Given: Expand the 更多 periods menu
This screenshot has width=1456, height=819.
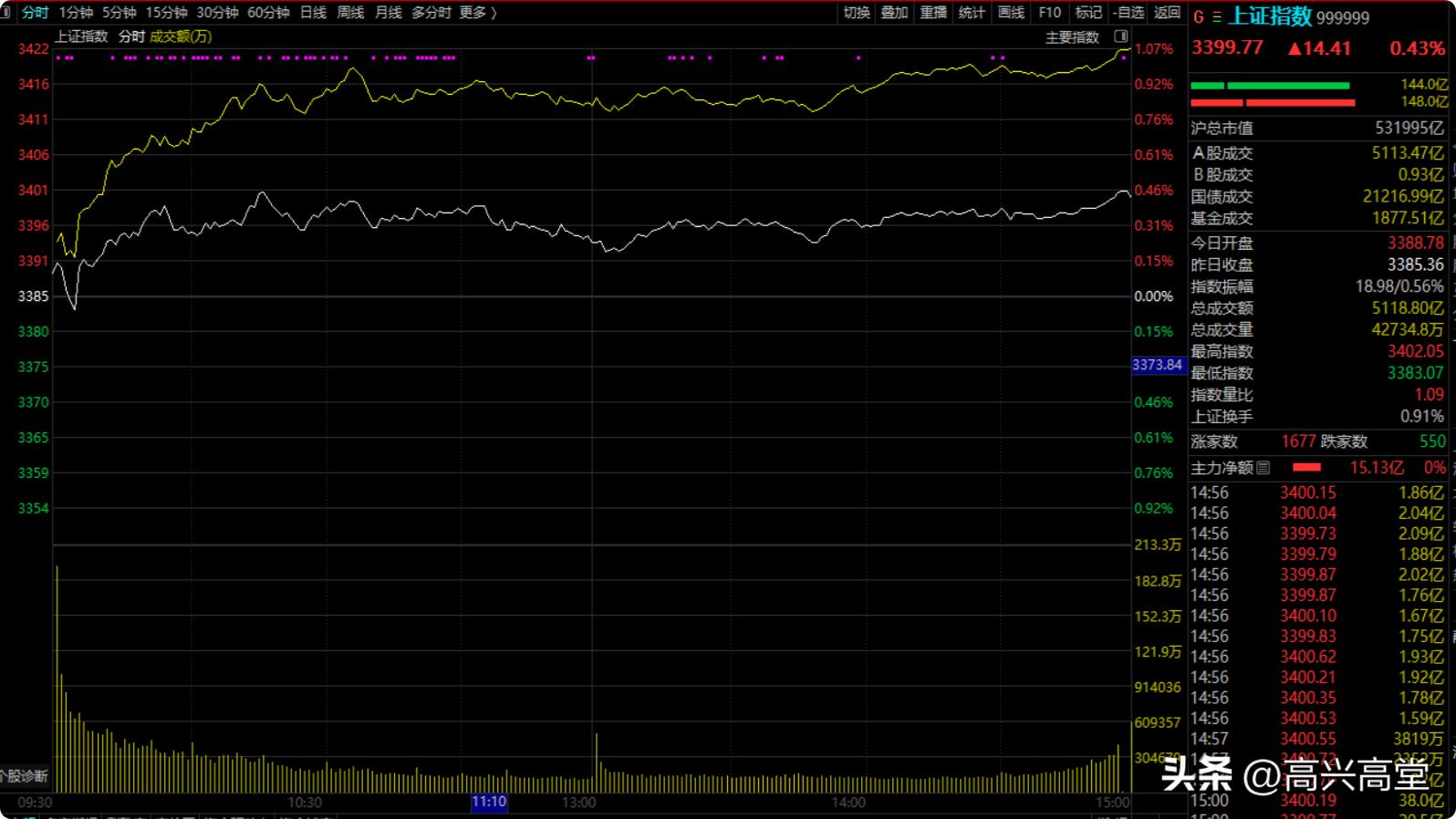Looking at the screenshot, I should point(478,13).
